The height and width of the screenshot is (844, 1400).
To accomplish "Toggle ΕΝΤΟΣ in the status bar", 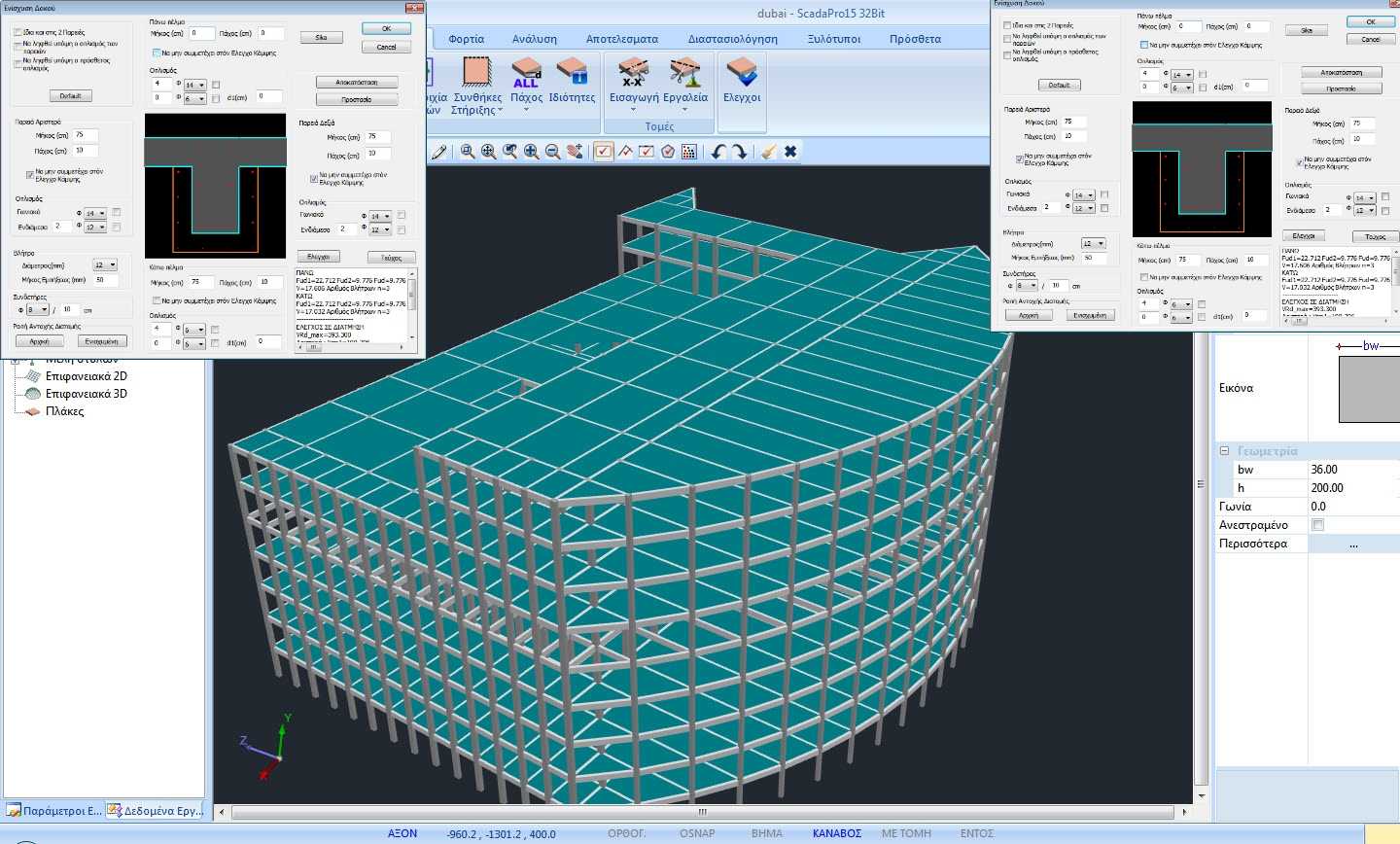I will (977, 833).
